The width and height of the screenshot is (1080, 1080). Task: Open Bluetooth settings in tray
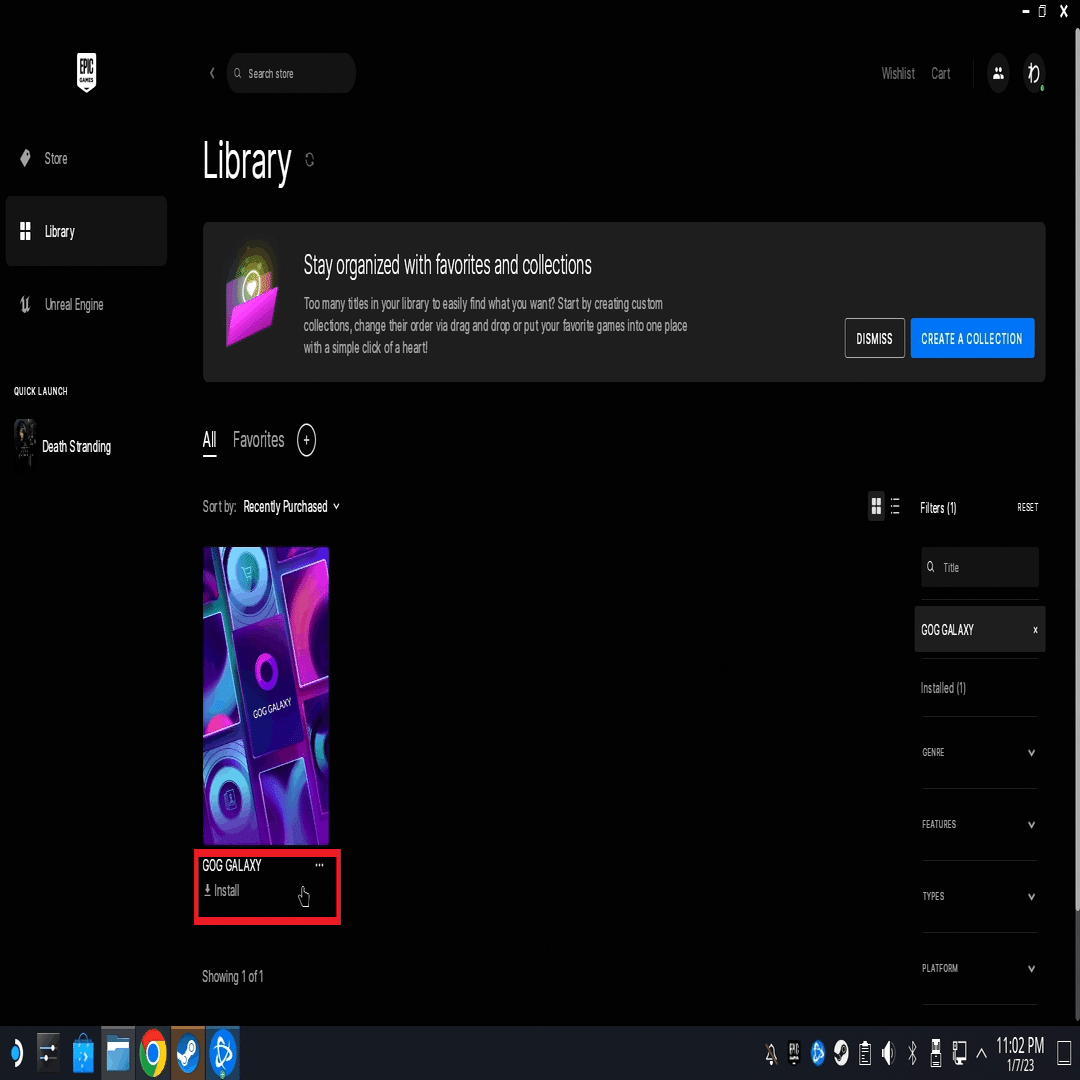tap(912, 1052)
